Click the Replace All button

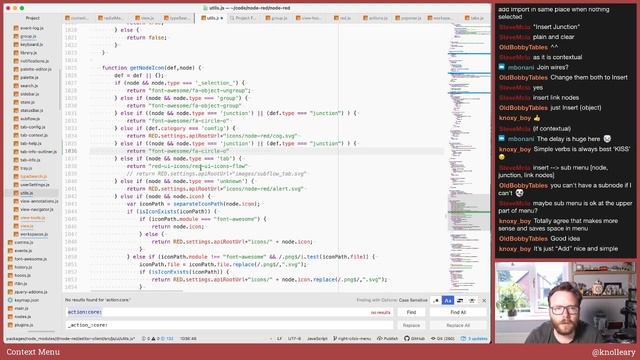click(458, 325)
